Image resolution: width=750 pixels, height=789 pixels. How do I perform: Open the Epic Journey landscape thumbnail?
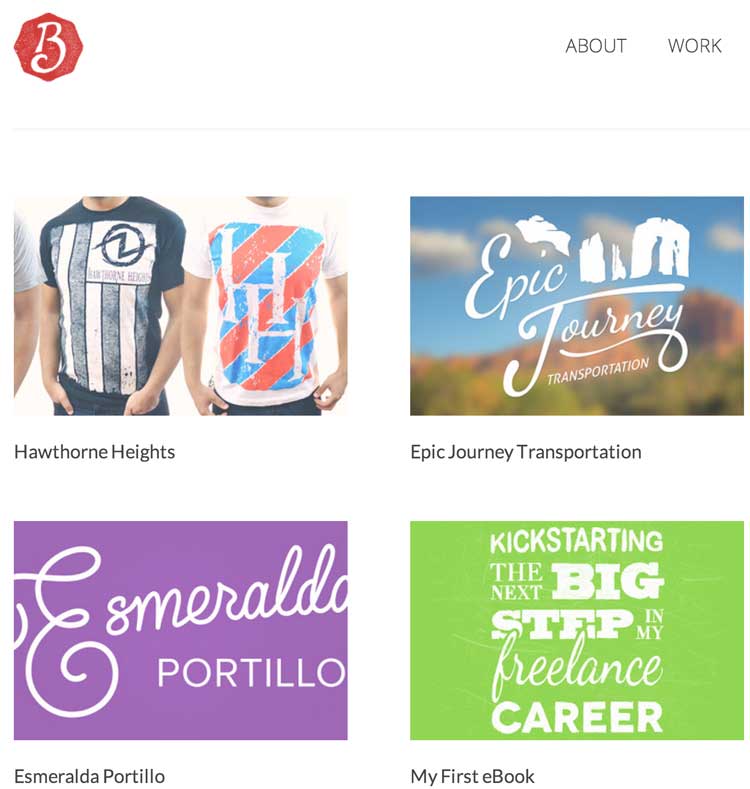coord(577,305)
